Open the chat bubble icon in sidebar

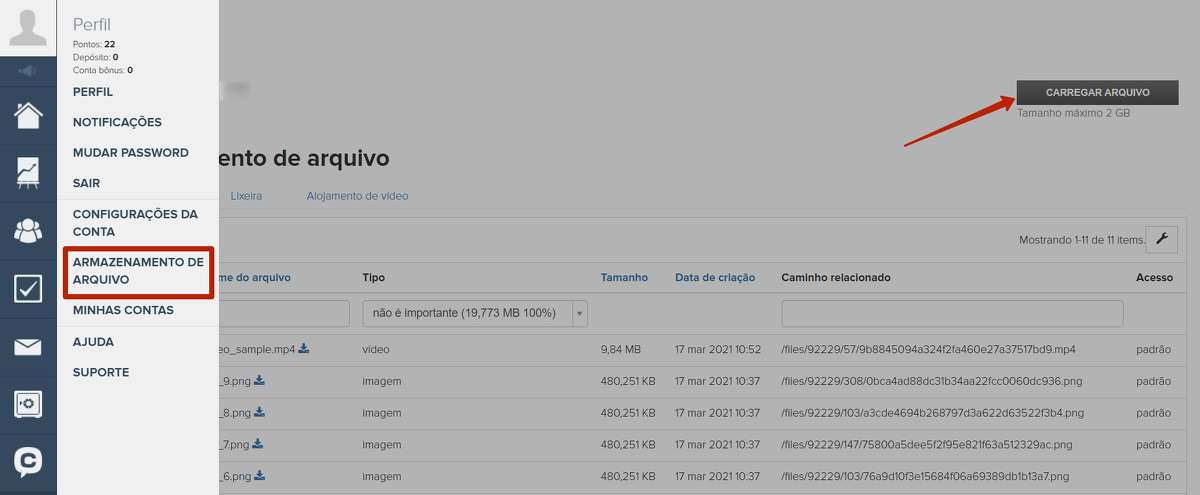28,461
